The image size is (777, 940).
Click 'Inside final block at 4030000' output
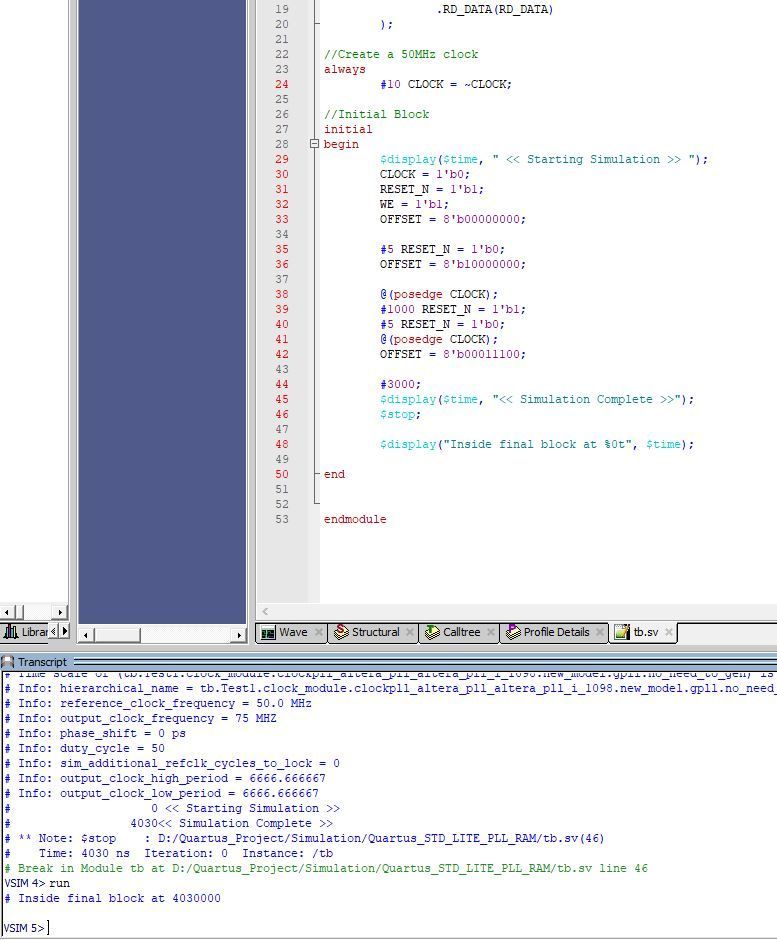pos(113,898)
